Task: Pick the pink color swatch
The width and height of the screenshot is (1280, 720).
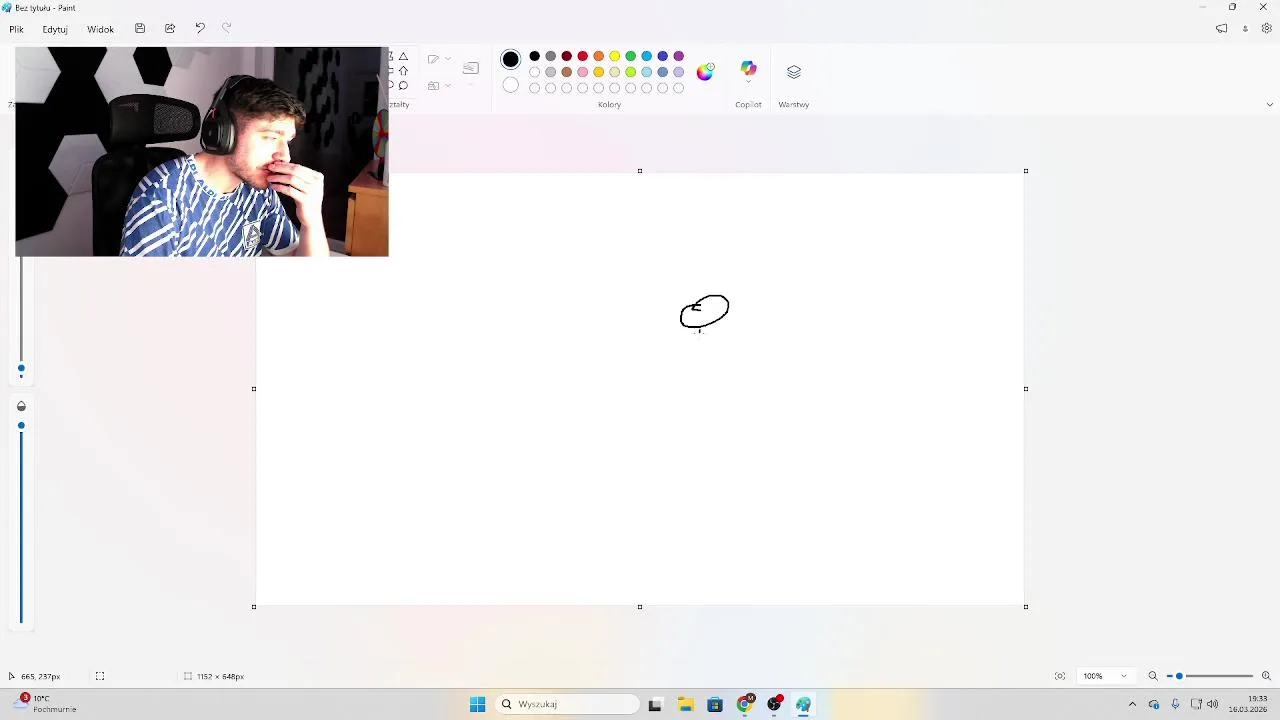Action: pyautogui.click(x=583, y=72)
